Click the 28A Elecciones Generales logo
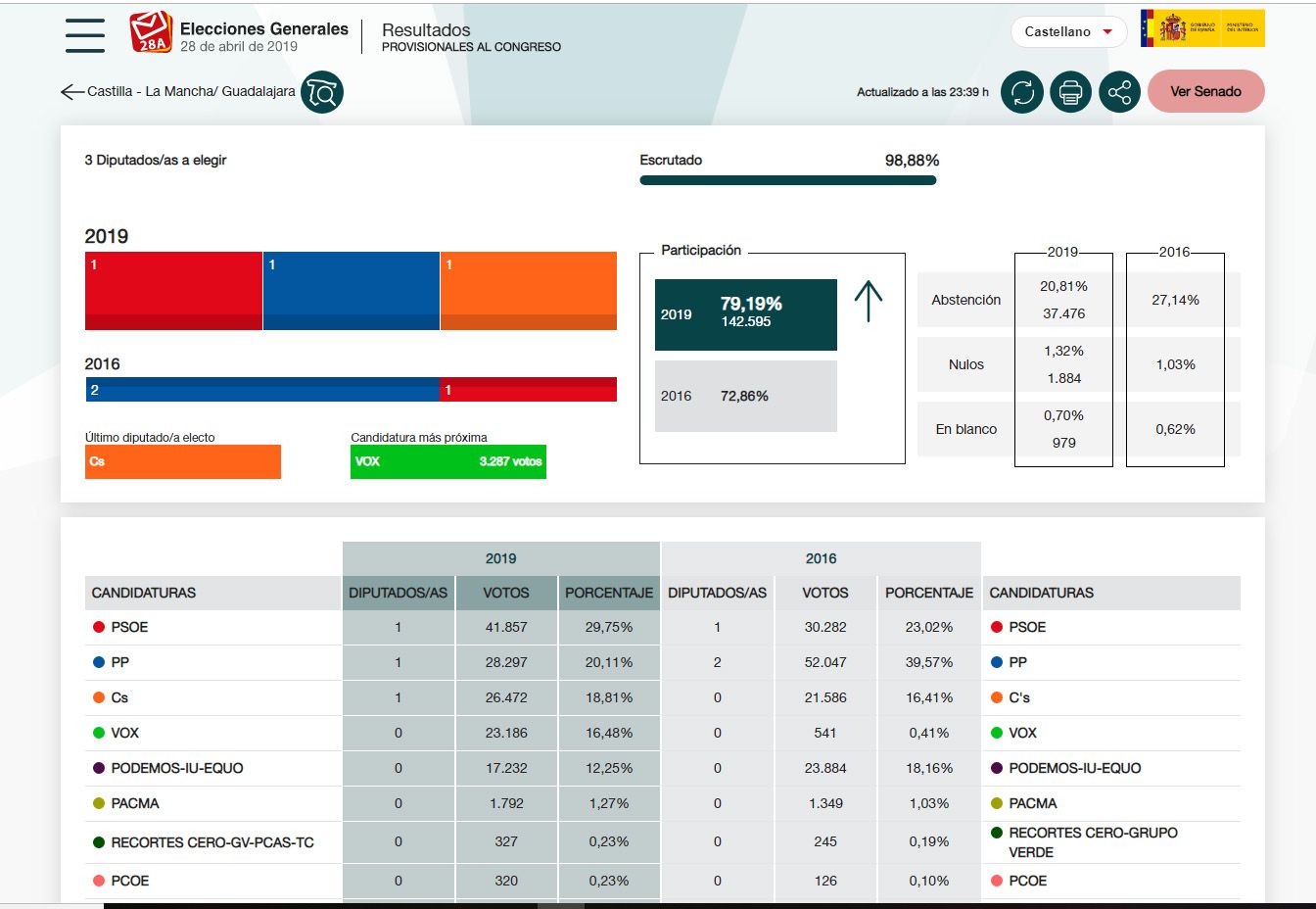 pyautogui.click(x=151, y=32)
